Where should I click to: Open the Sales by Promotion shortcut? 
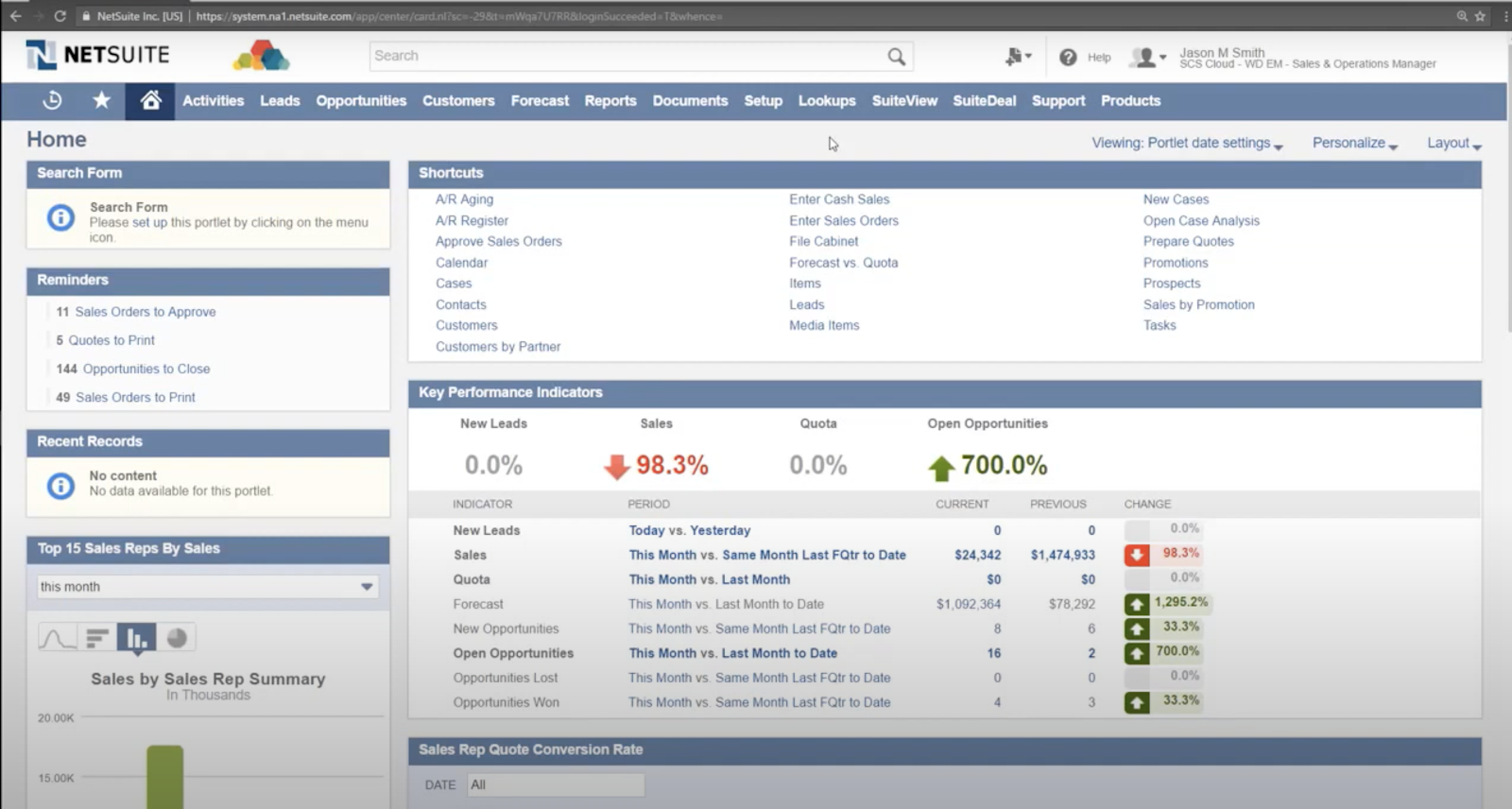pyautogui.click(x=1199, y=304)
